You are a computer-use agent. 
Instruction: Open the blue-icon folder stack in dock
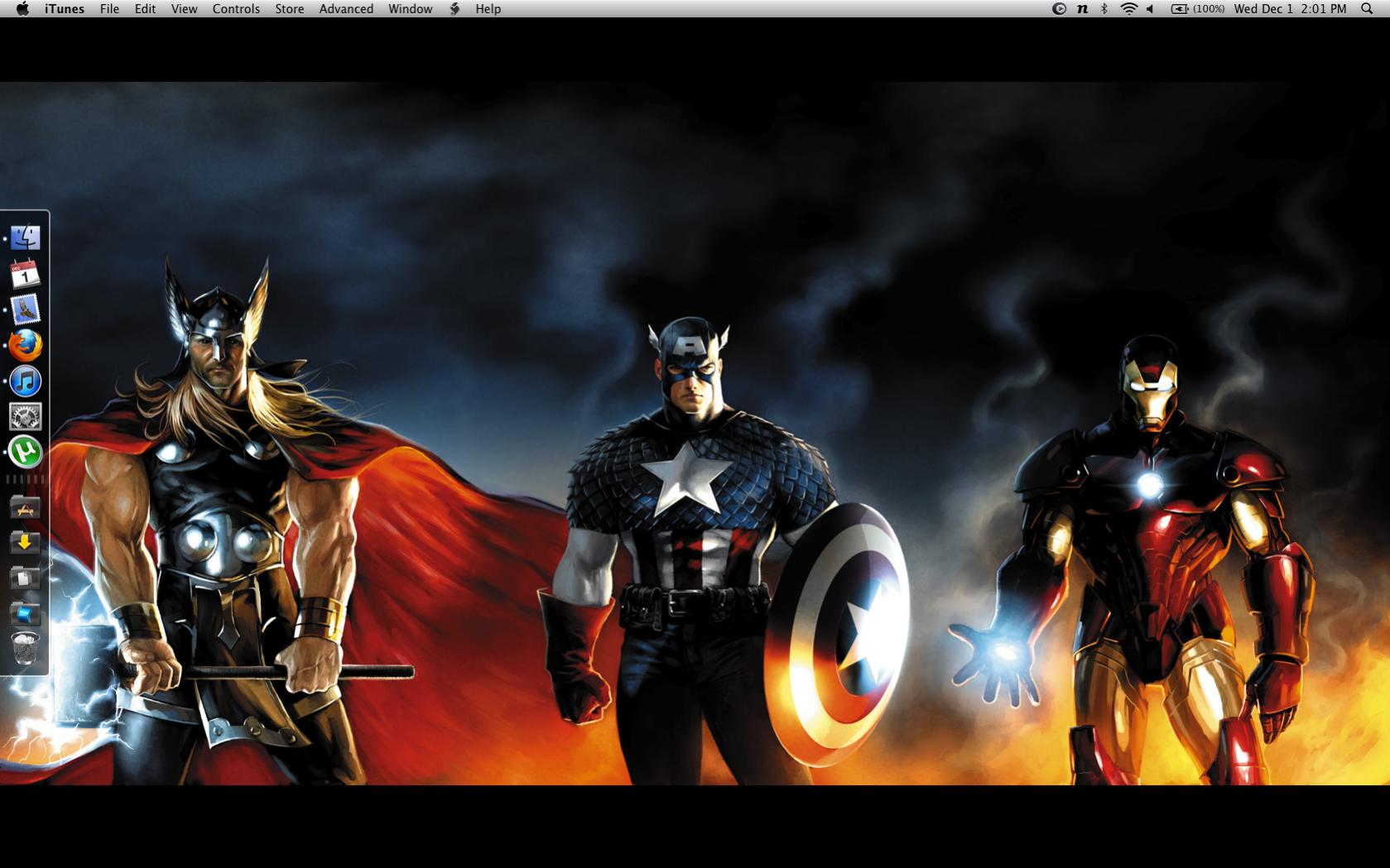(x=25, y=614)
